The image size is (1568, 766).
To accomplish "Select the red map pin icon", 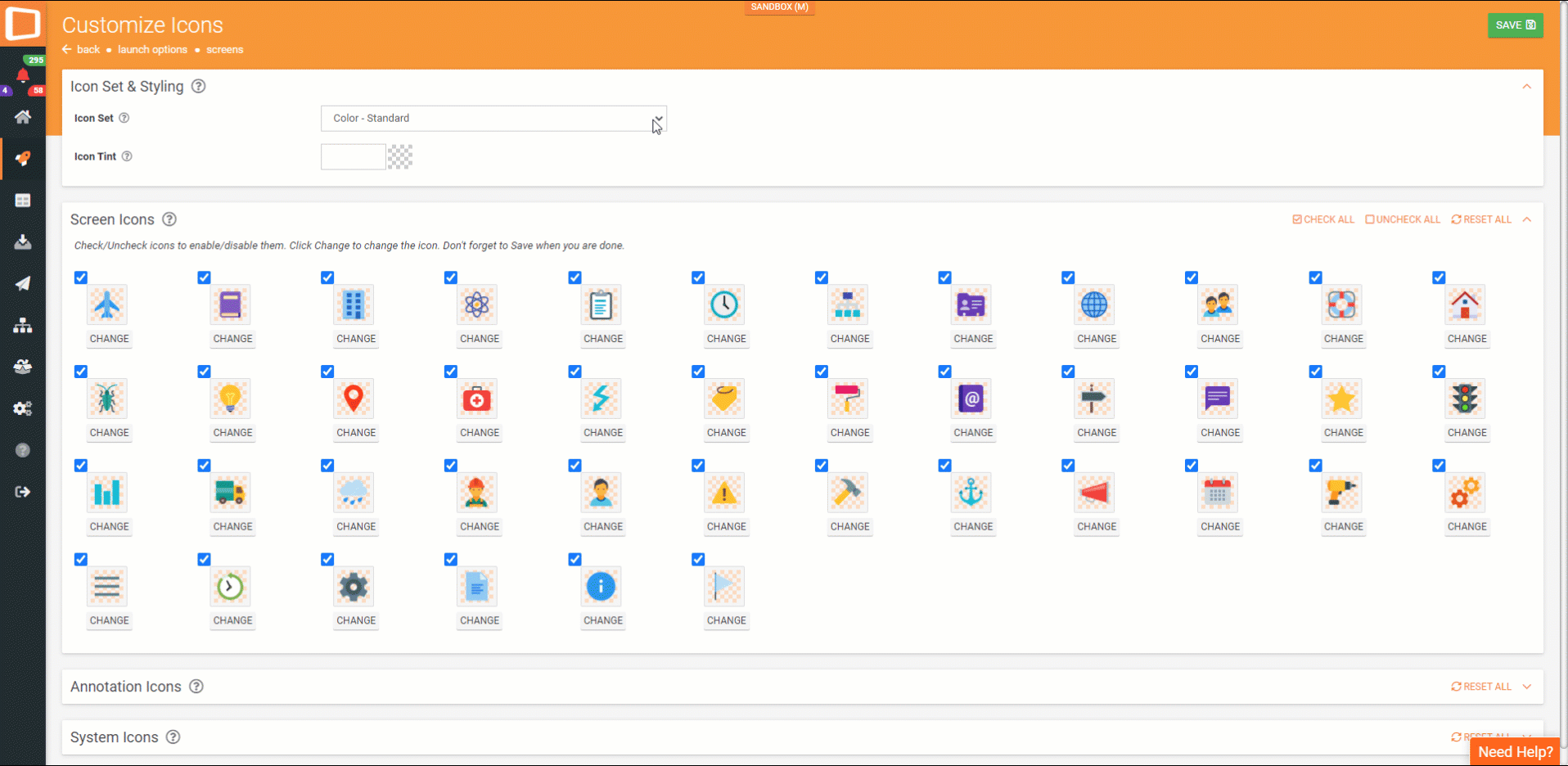I will [354, 399].
